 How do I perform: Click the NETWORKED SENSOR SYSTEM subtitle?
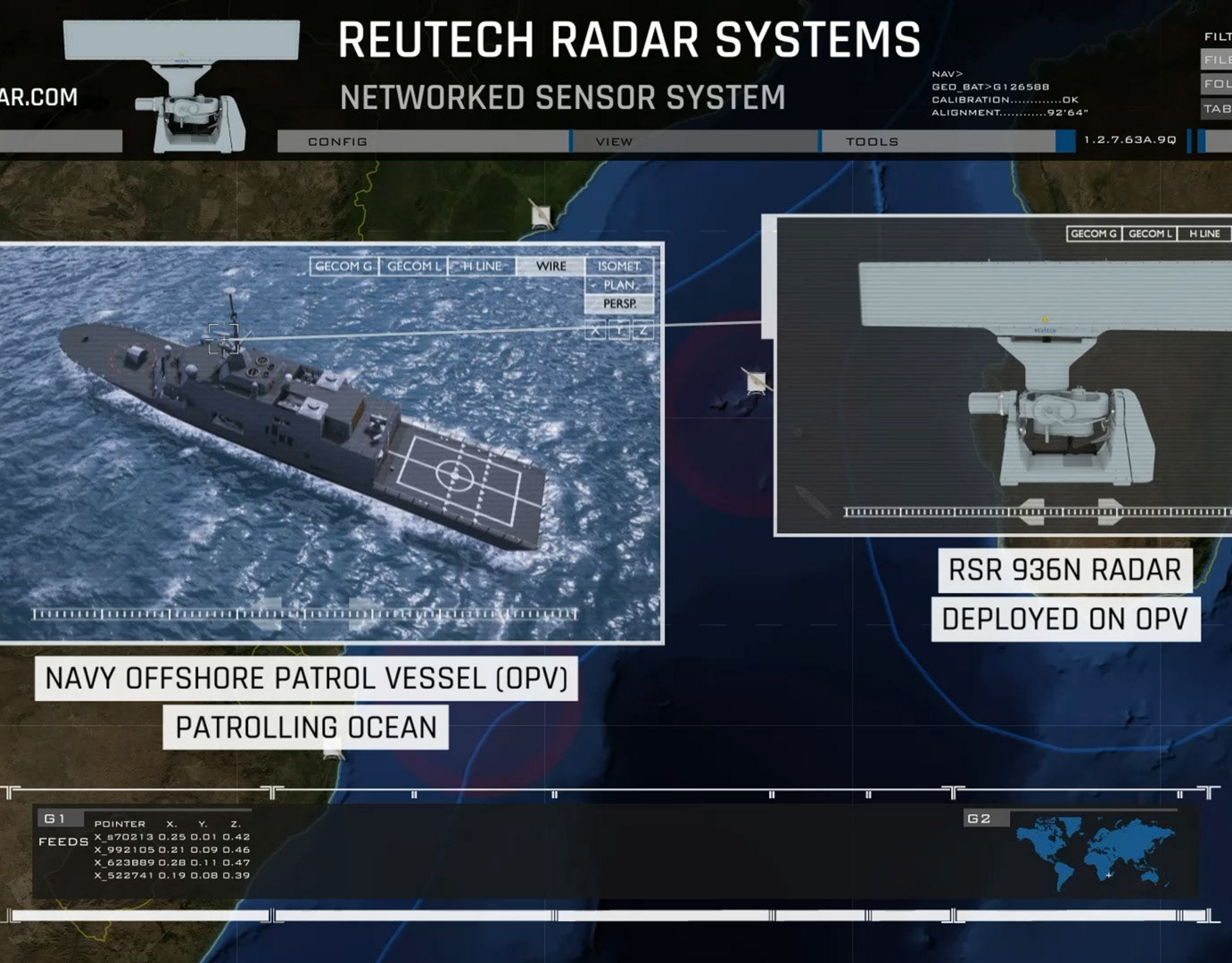tap(562, 97)
